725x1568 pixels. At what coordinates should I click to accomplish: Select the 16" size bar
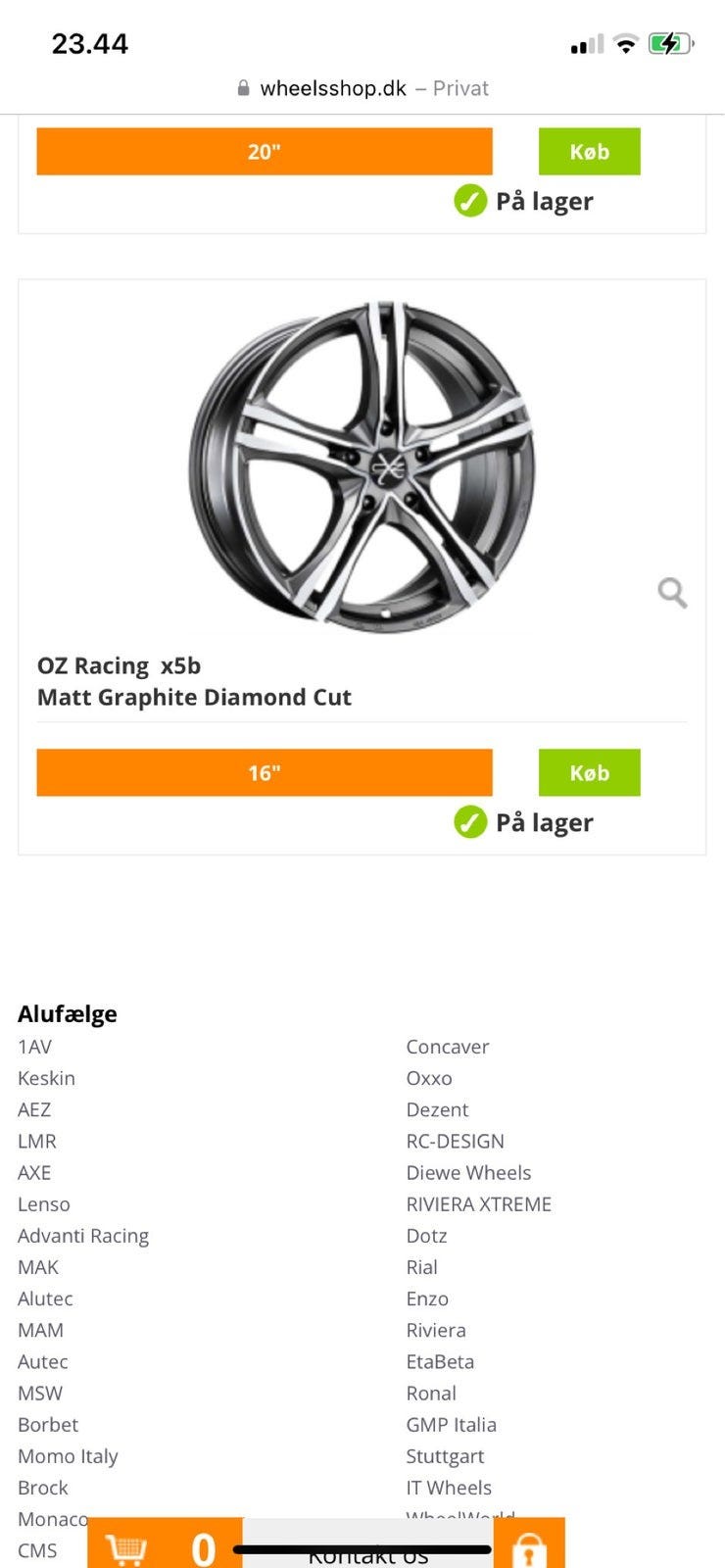(x=265, y=772)
